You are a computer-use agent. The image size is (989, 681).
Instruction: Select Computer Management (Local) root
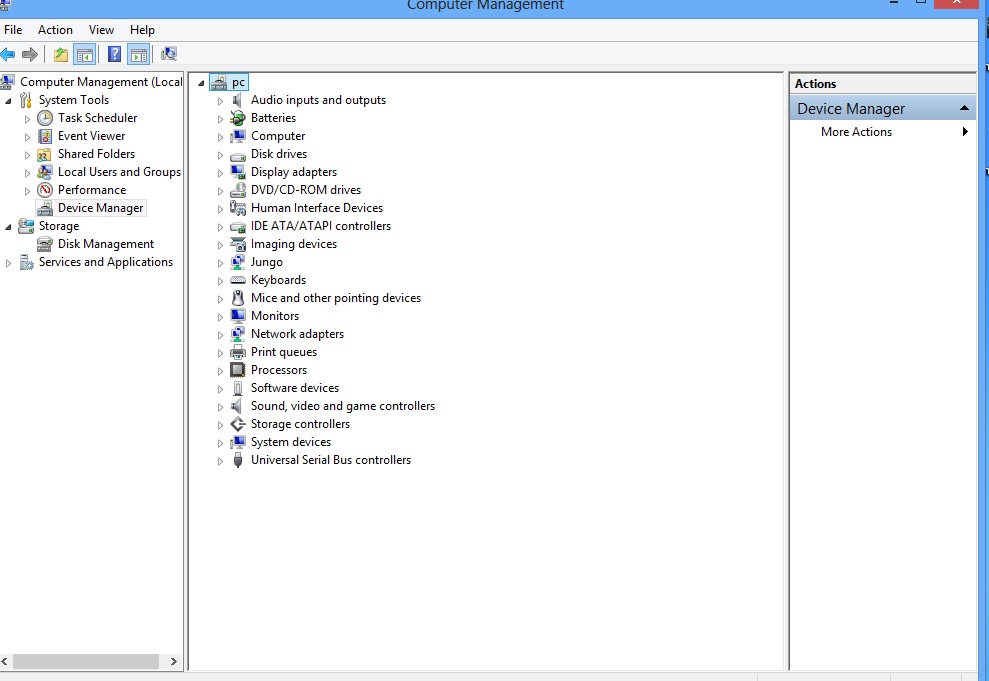(x=101, y=82)
